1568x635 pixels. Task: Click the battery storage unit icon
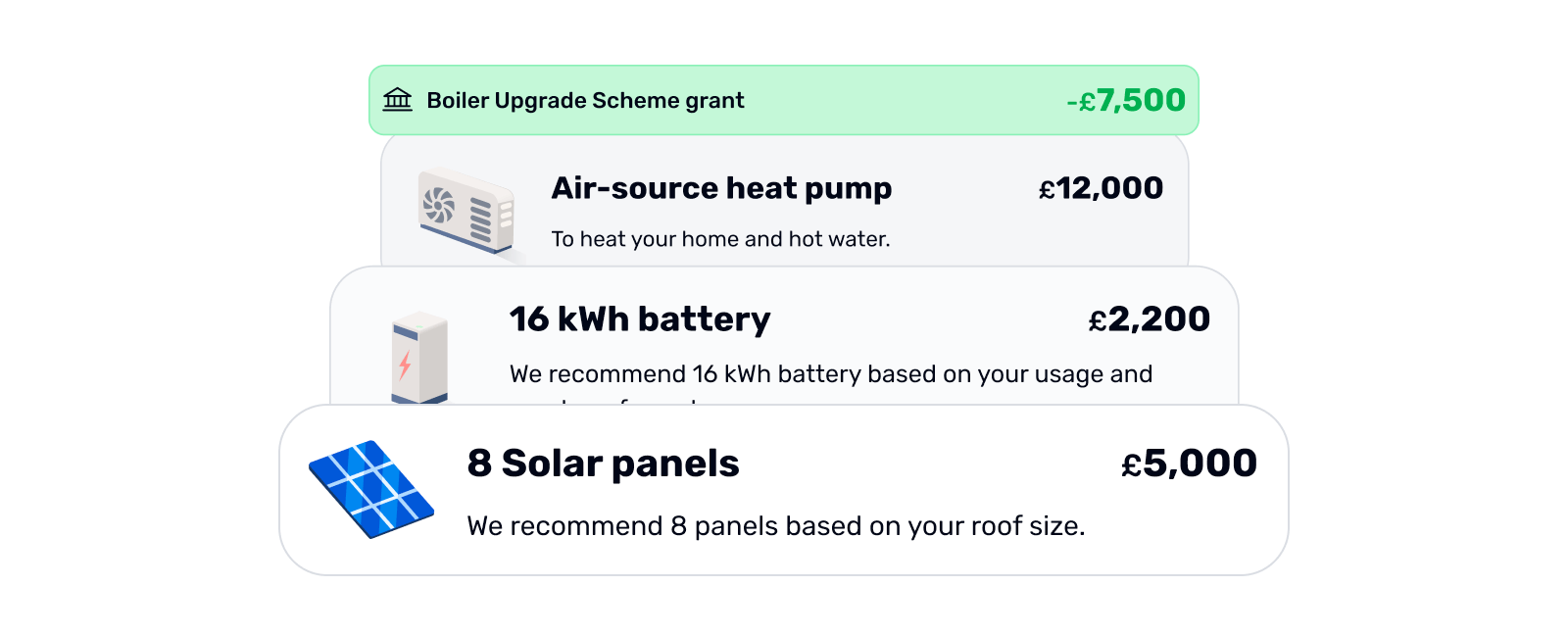tap(419, 358)
